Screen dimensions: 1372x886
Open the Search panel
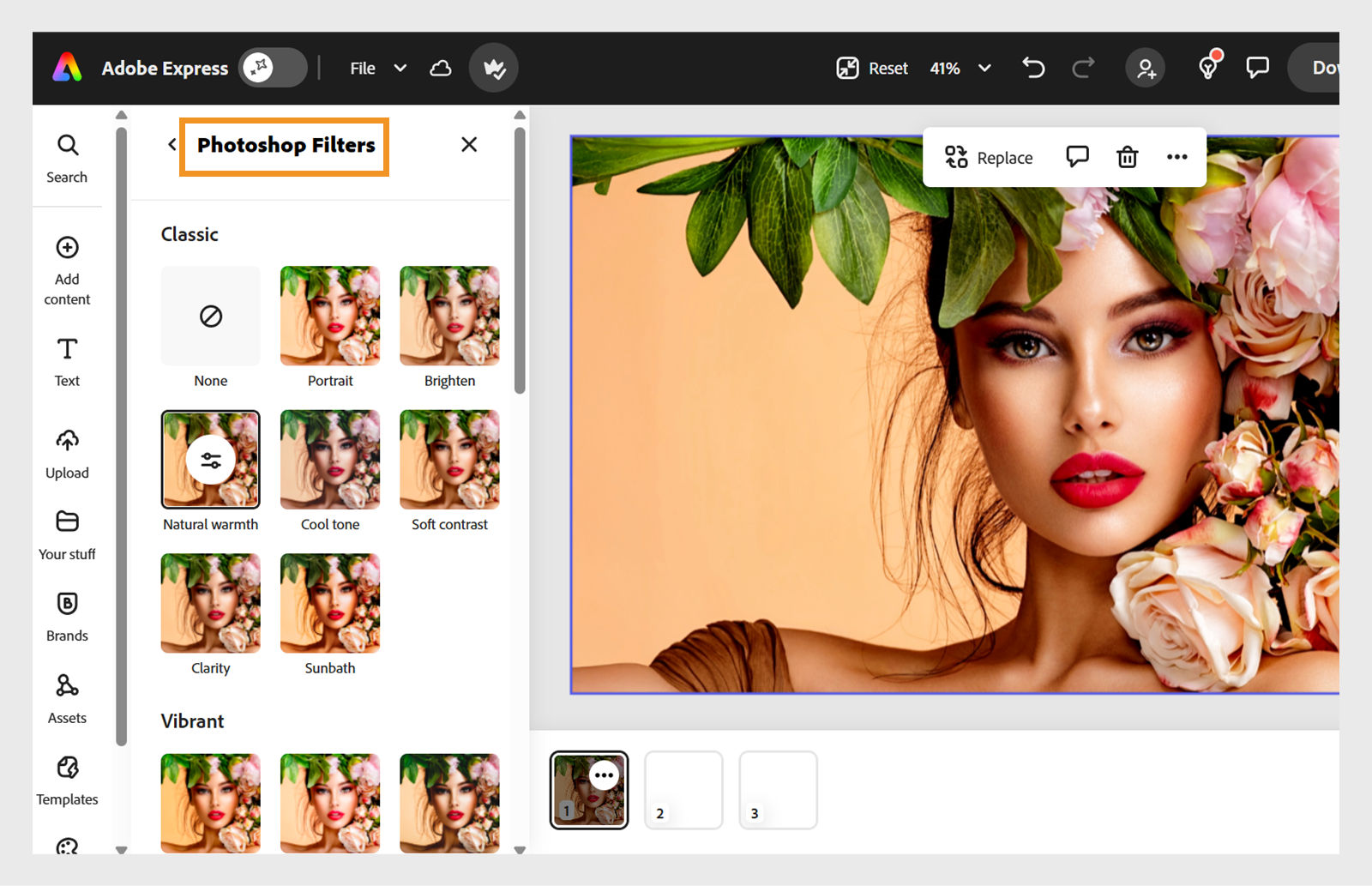coord(66,157)
